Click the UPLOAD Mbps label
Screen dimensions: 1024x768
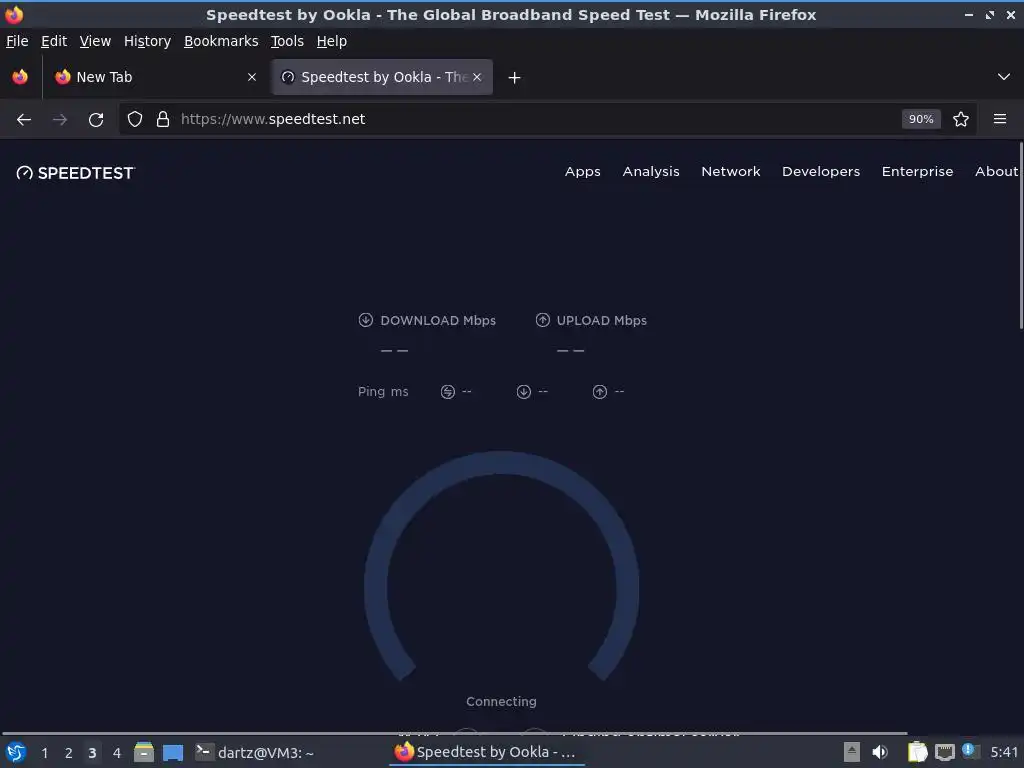(601, 321)
